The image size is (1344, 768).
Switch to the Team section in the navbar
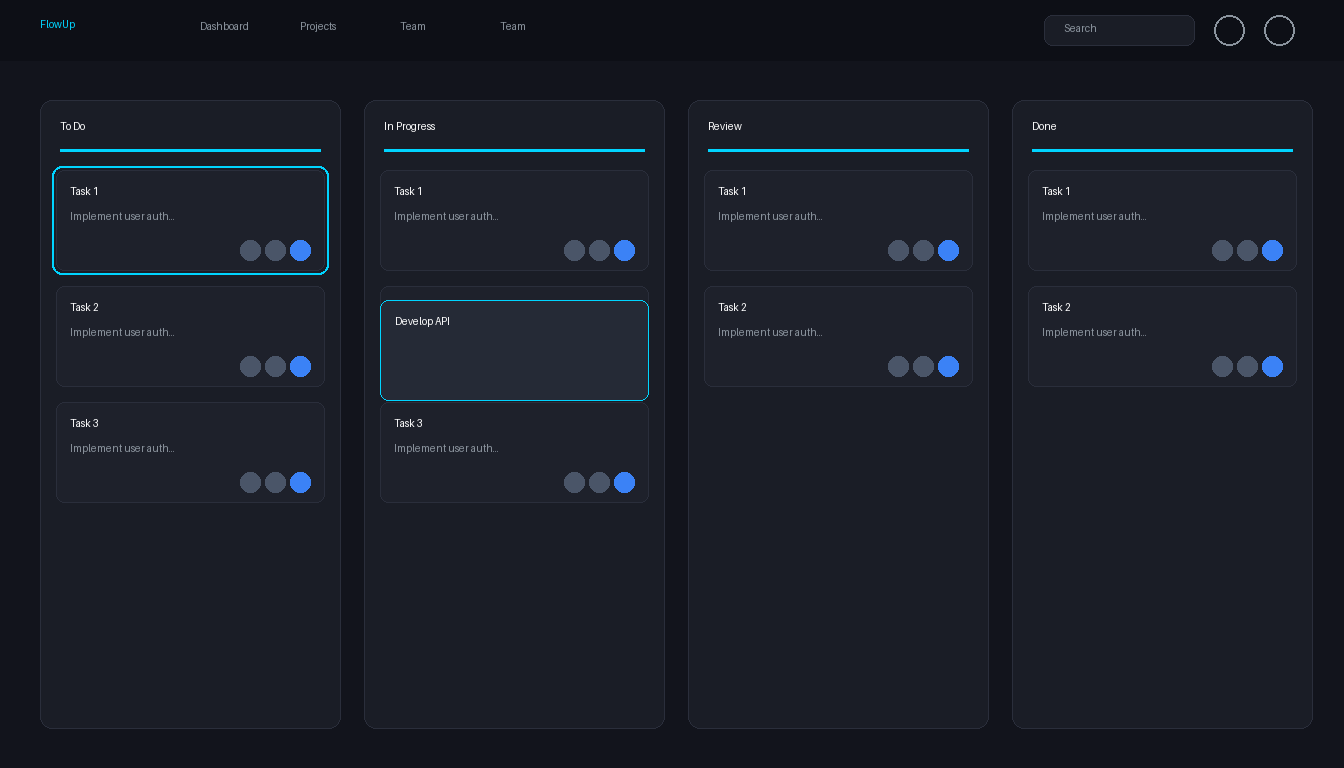413,26
